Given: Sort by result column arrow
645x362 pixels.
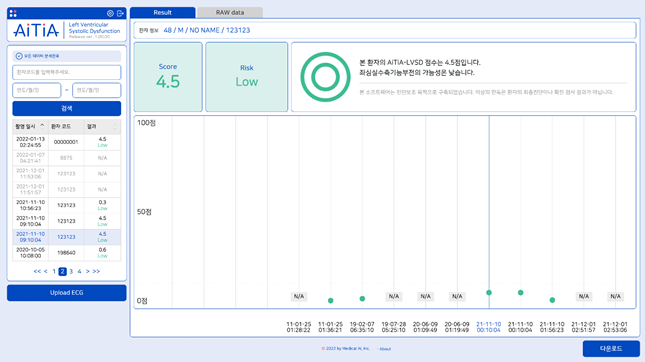Looking at the screenshot, I should pyautogui.click(x=115, y=126).
